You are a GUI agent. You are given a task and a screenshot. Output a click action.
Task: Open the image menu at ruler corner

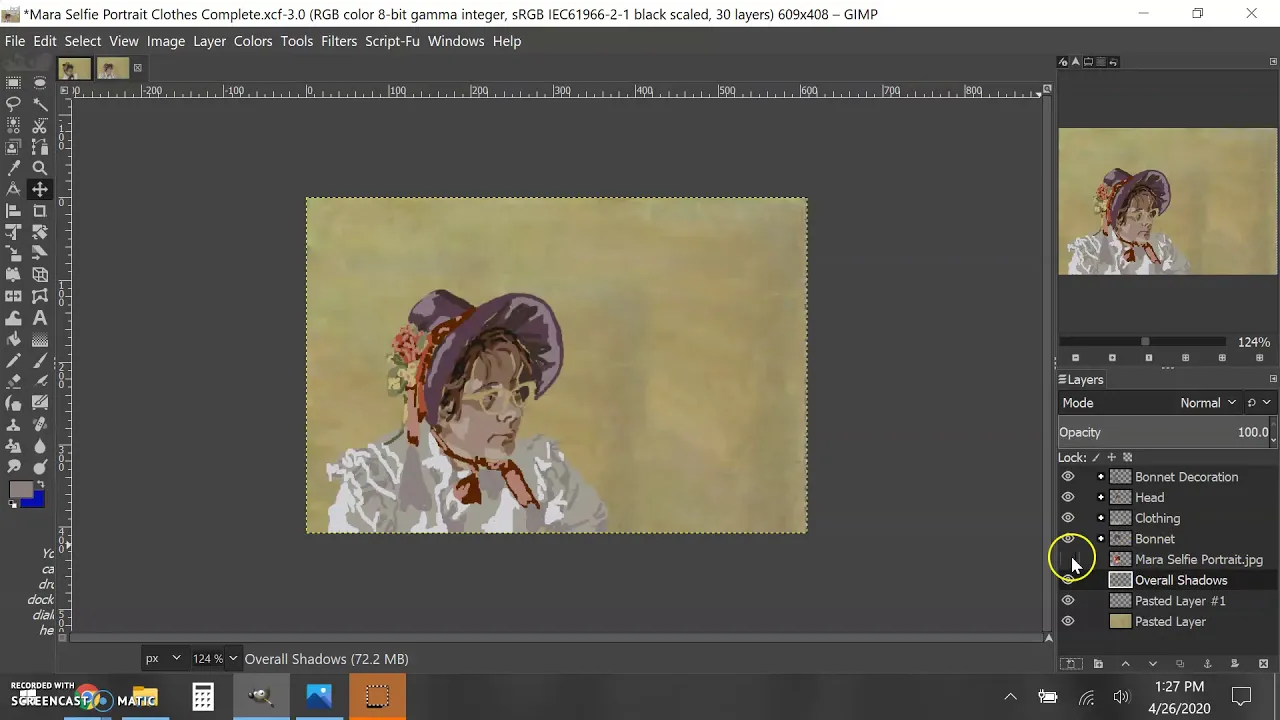64,91
